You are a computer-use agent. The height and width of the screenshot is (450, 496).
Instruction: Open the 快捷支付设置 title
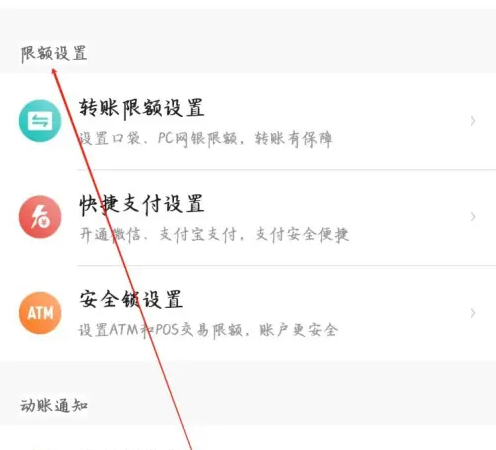tap(141, 204)
